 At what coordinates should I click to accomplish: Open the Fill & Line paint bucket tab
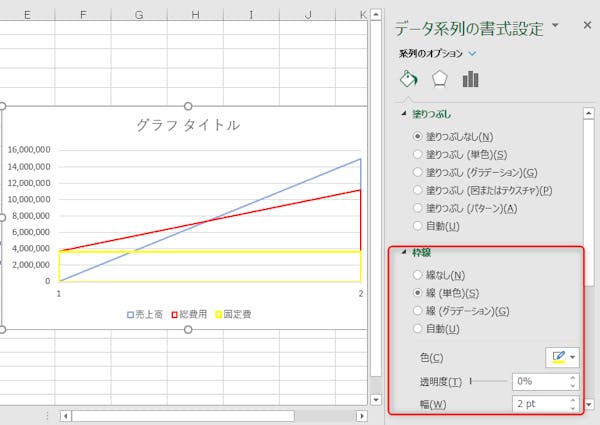(x=407, y=80)
